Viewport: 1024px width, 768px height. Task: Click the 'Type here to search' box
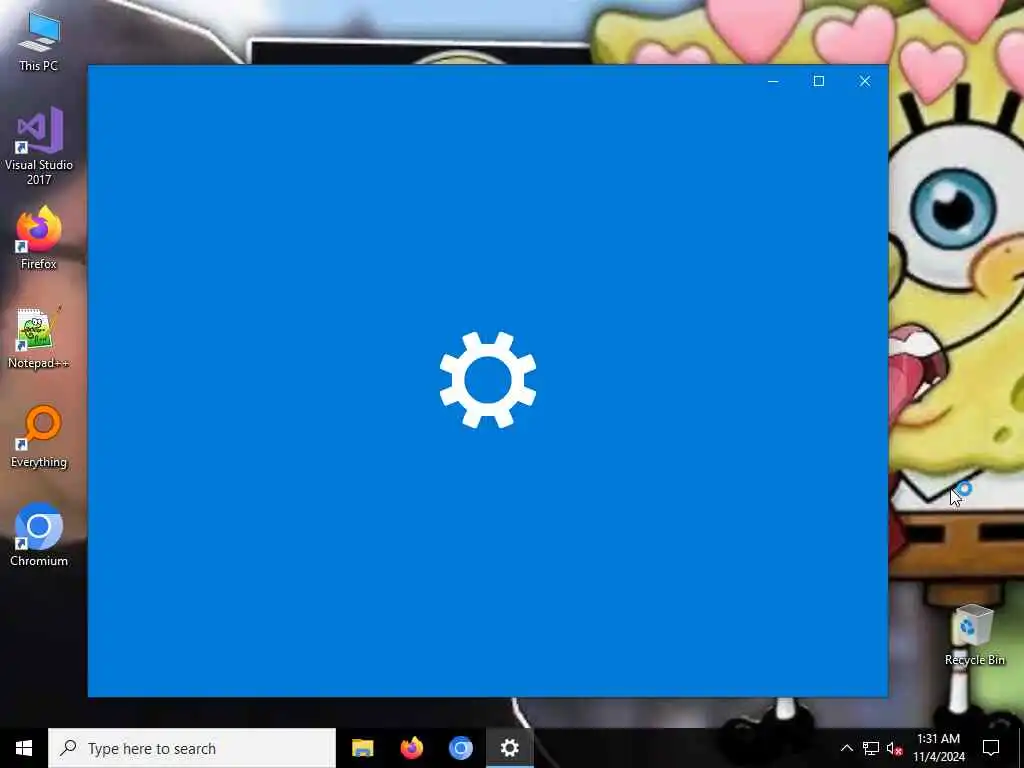coord(192,748)
